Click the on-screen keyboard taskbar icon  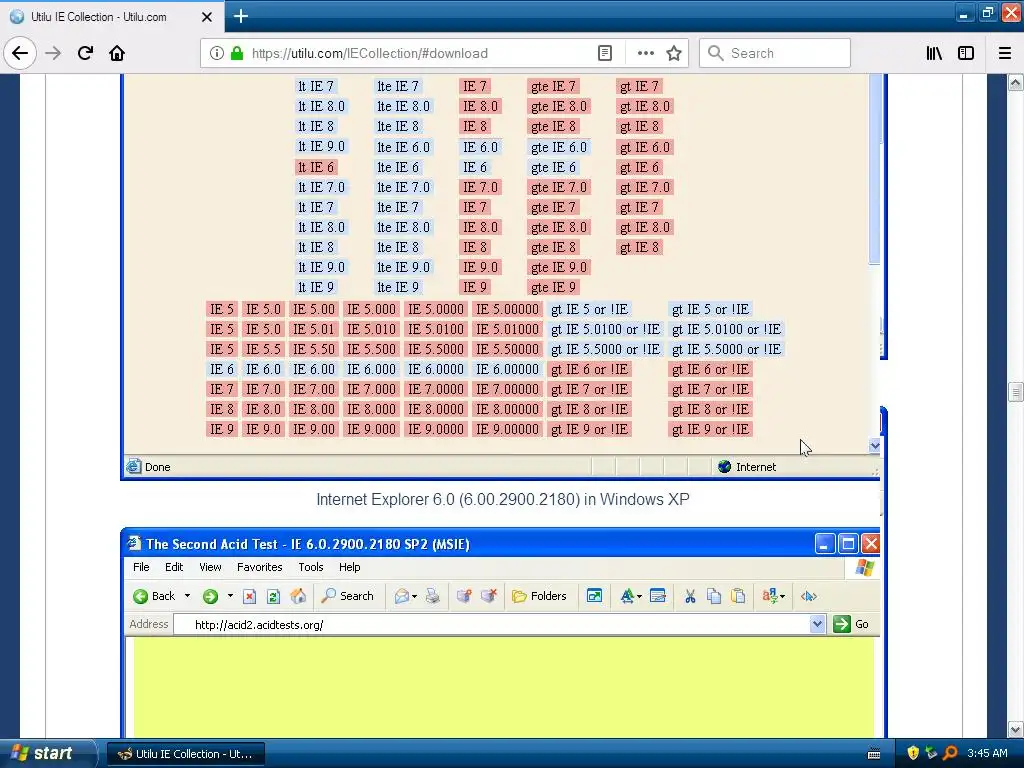coord(874,754)
